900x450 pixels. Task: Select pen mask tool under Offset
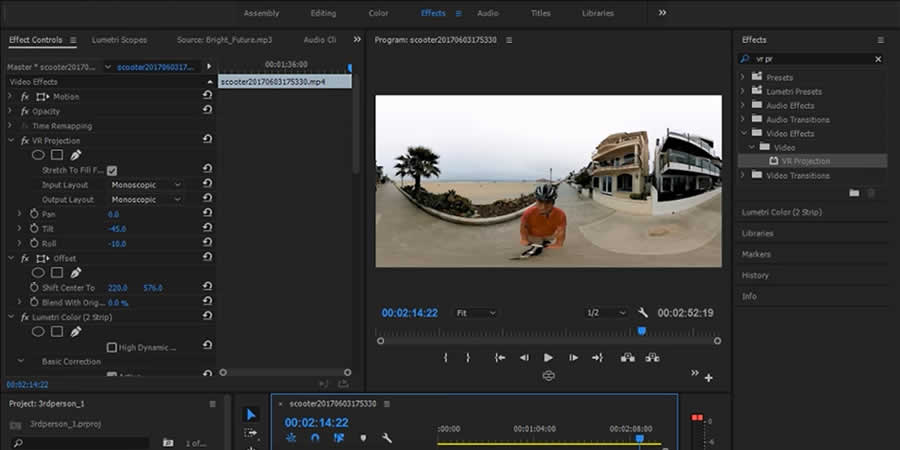coord(75,273)
